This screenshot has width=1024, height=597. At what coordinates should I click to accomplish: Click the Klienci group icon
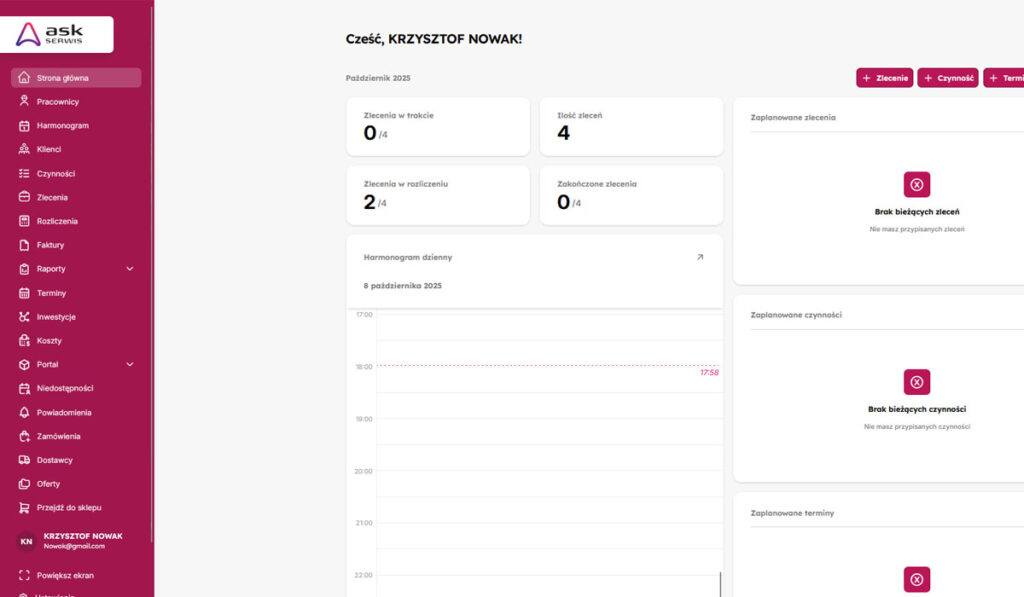(25, 150)
